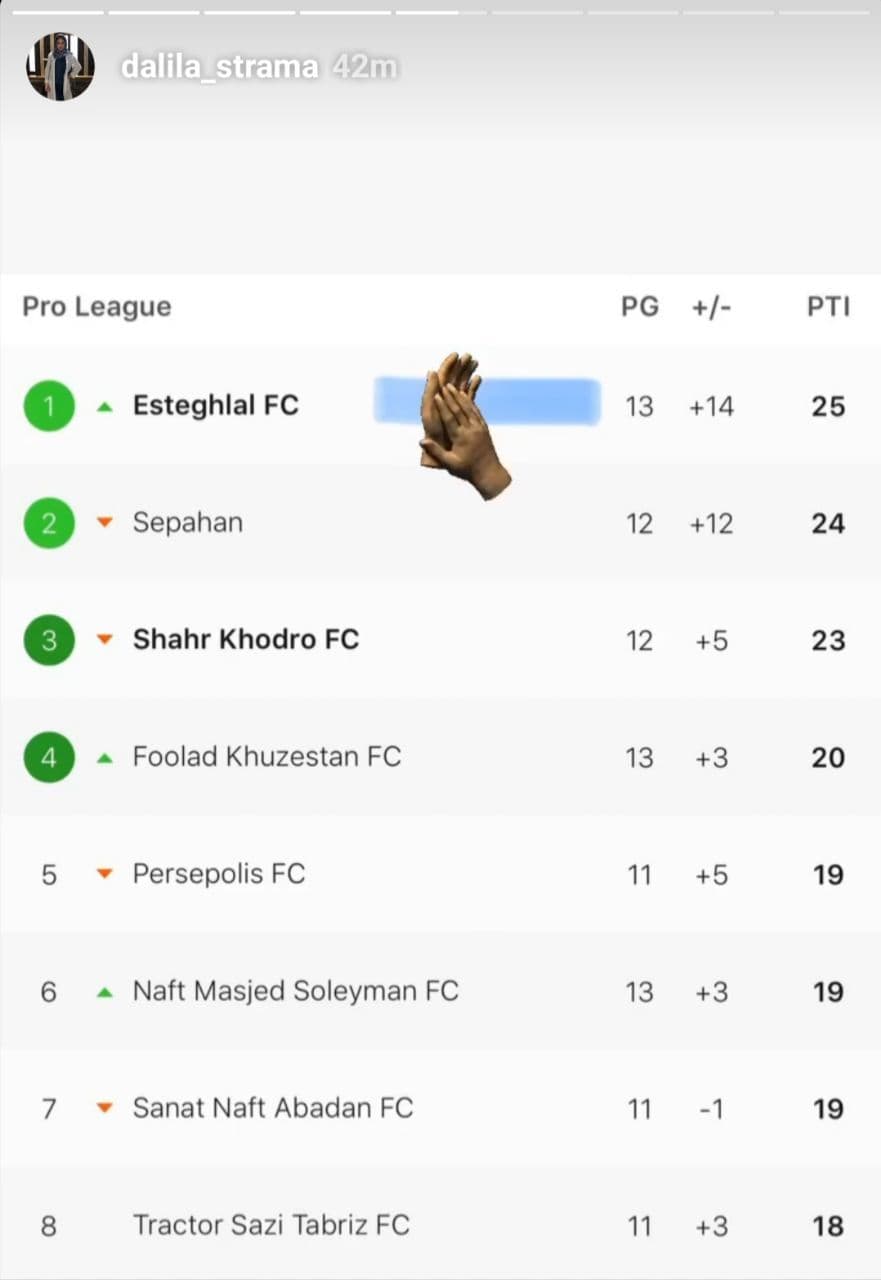Open dalila_strama profile picture
This screenshot has width=881, height=1280.
click(60, 67)
